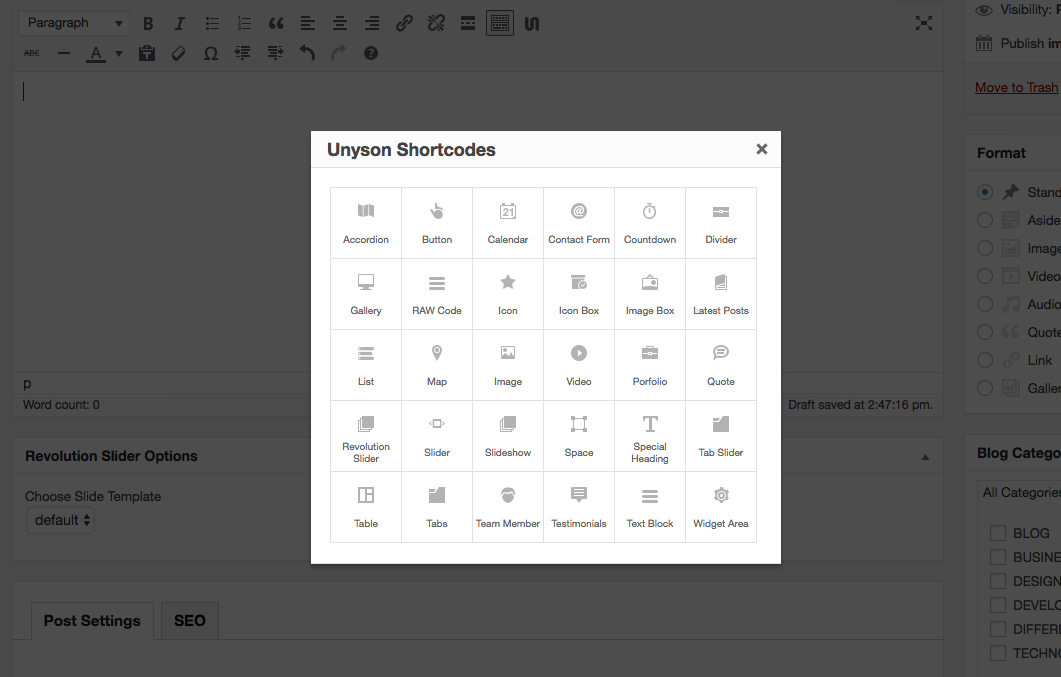
Task: Insert a numbered list
Action: click(x=244, y=24)
